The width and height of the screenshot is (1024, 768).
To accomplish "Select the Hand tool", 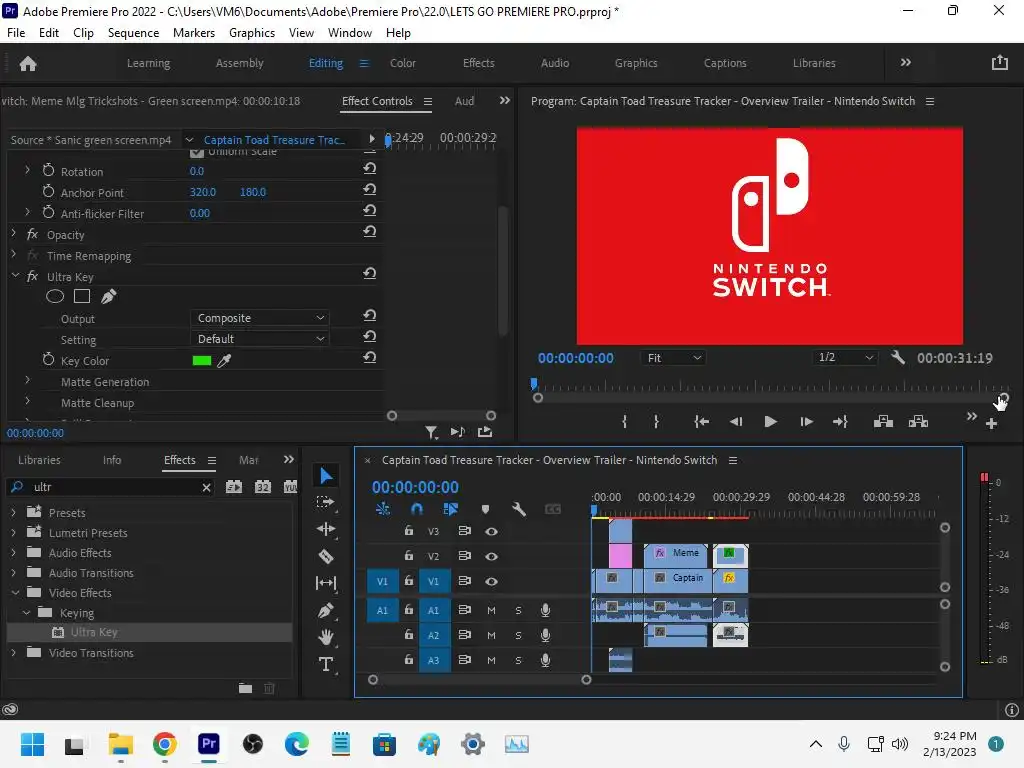I will point(326,637).
